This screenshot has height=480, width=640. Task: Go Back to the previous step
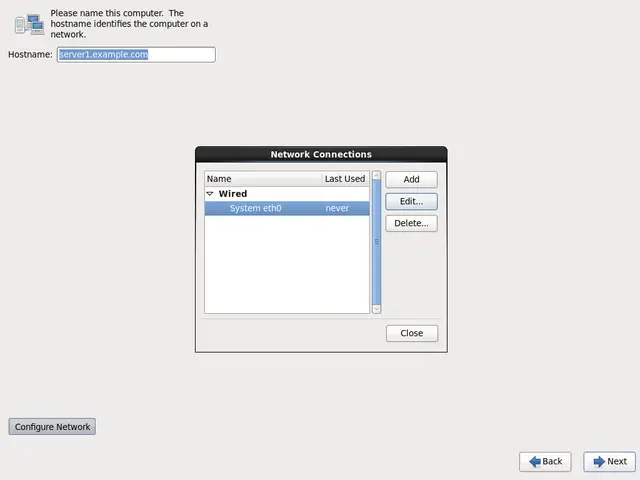[545, 462]
